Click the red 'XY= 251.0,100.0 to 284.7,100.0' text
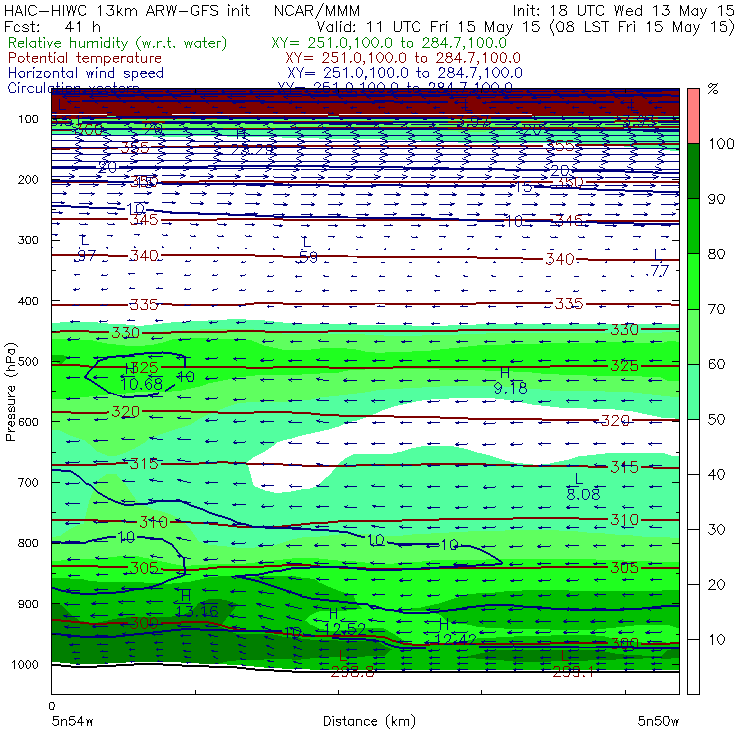Viewport: 740px width, 740px height. click(403, 58)
